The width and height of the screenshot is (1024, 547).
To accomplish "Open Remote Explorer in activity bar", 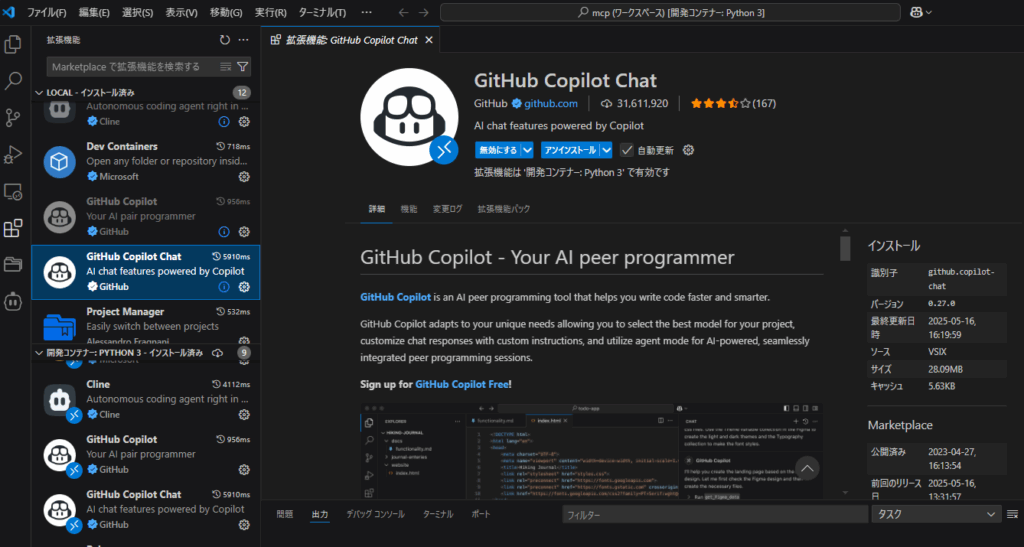I will coord(13,191).
